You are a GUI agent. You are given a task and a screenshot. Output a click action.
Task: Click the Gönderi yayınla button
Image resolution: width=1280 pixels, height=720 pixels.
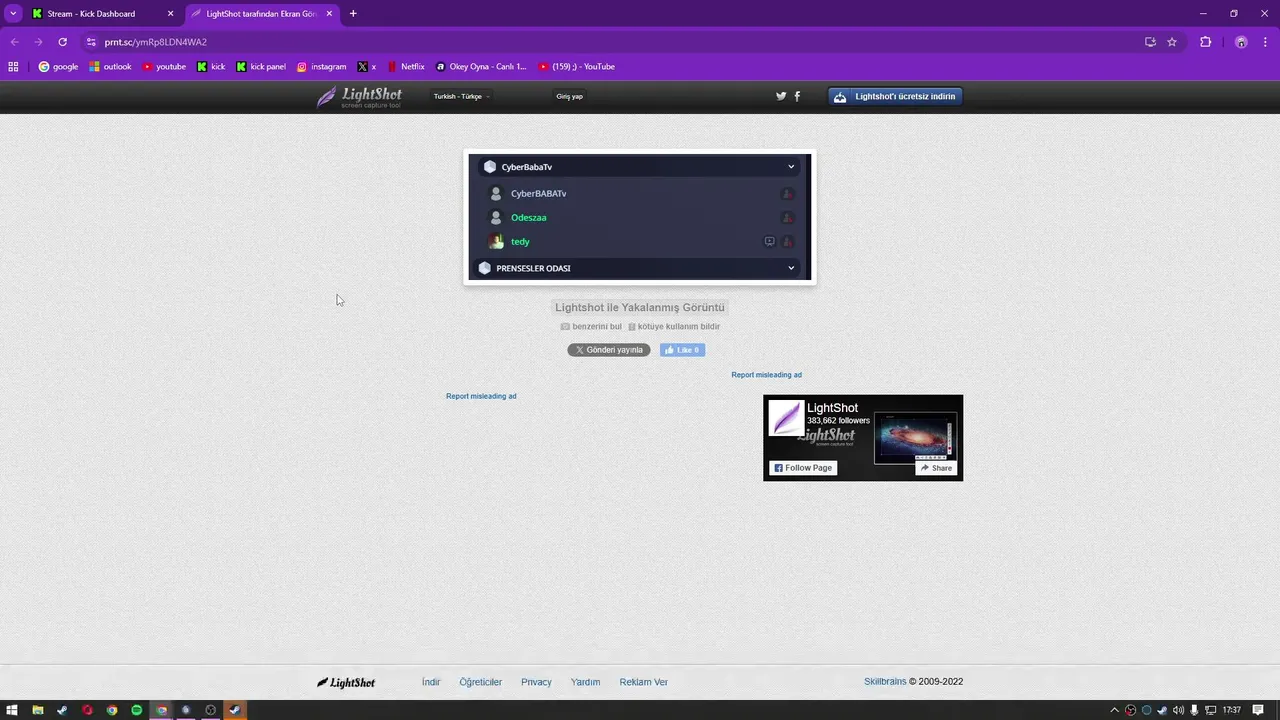point(609,350)
